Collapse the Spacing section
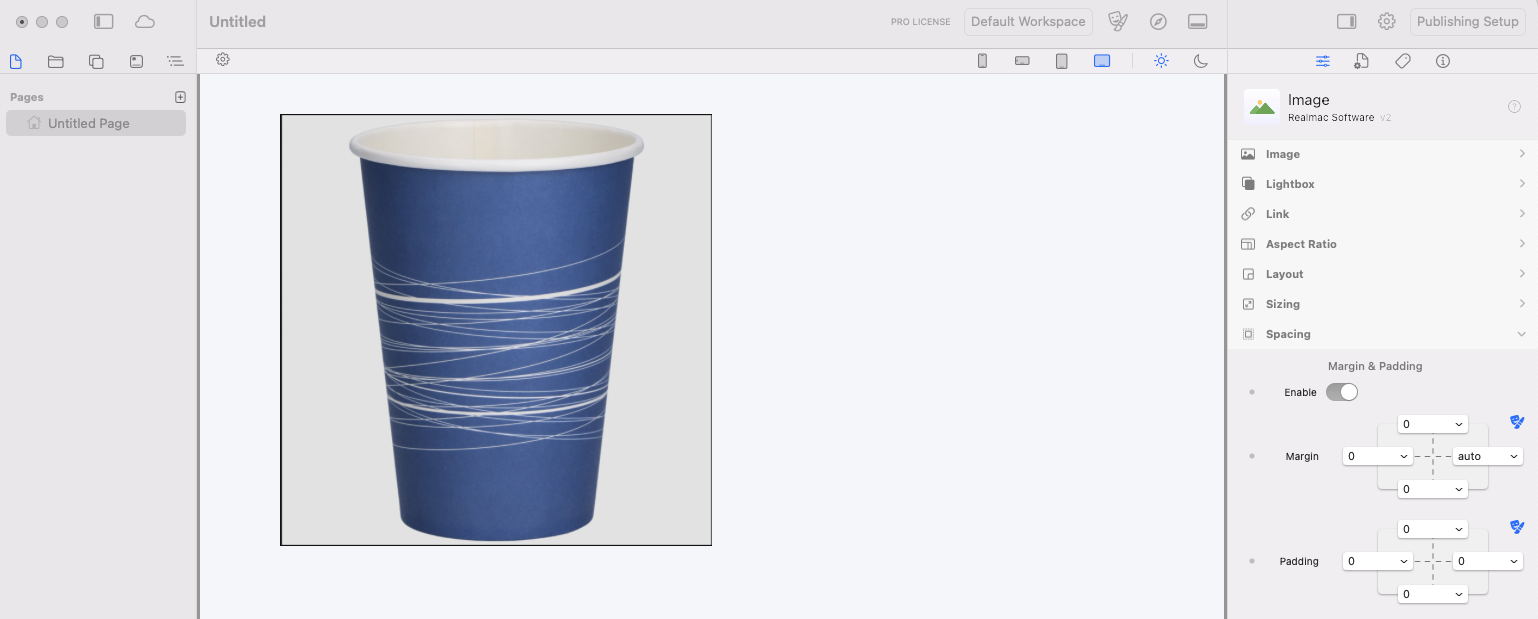This screenshot has width=1538, height=619. (x=1383, y=334)
